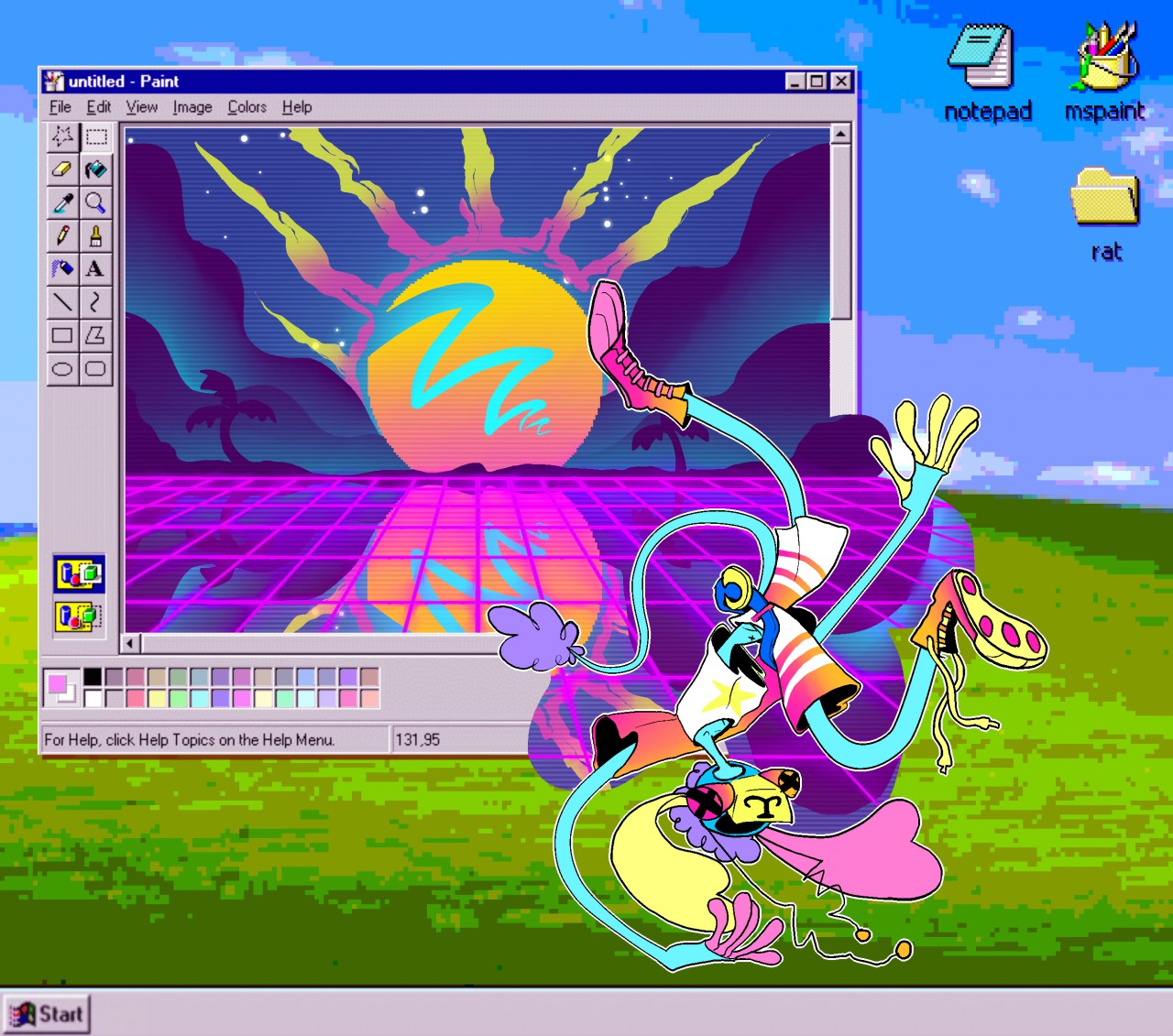Enable the transparent selection option

(80, 616)
